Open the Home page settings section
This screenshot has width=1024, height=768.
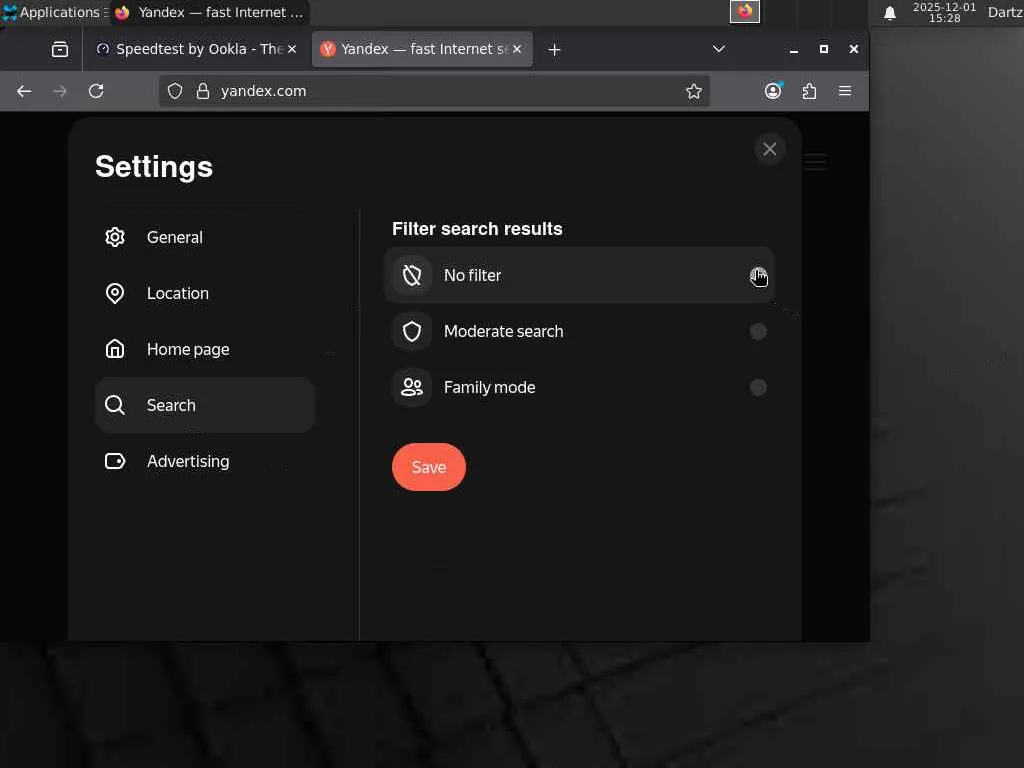click(204, 349)
